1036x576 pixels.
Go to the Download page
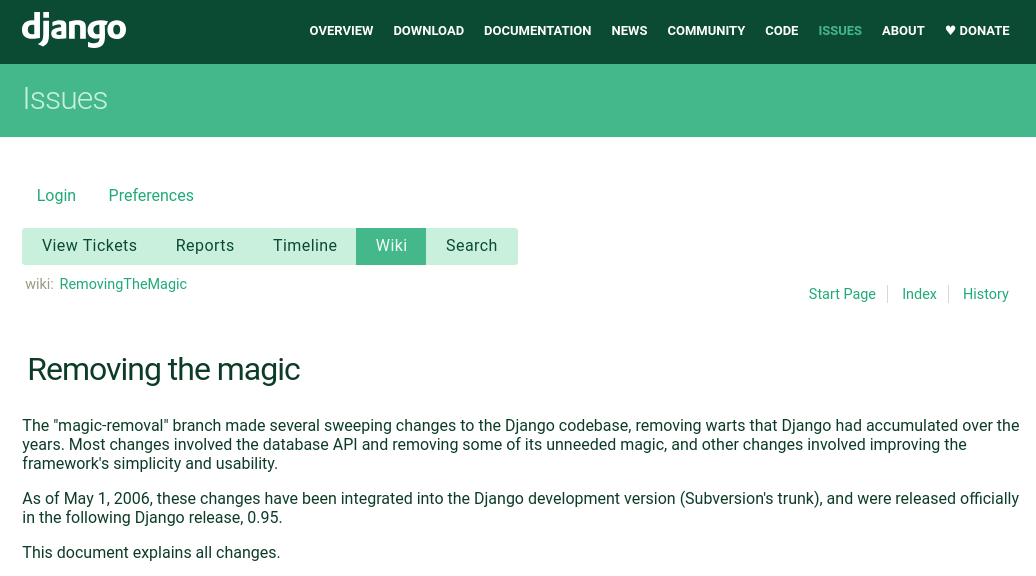[428, 31]
